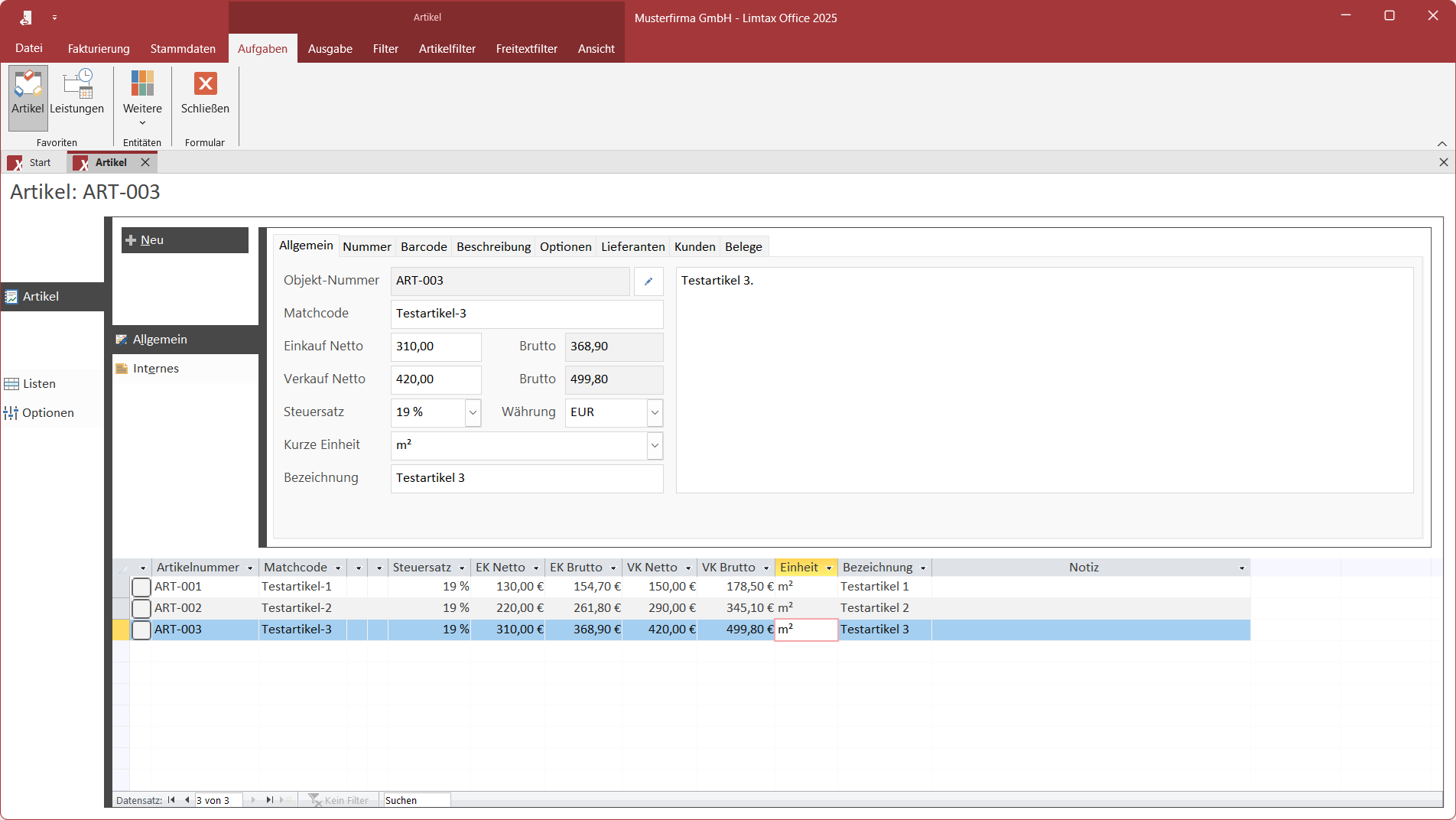This screenshot has height=820, width=1456.
Task: Jump to the first record in navigator
Action: coord(171,800)
